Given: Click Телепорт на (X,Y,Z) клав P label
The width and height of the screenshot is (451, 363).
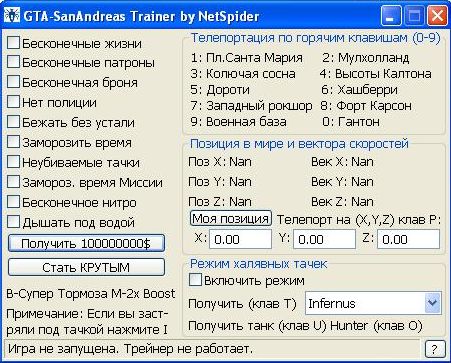Looking at the screenshot, I should (x=359, y=220).
